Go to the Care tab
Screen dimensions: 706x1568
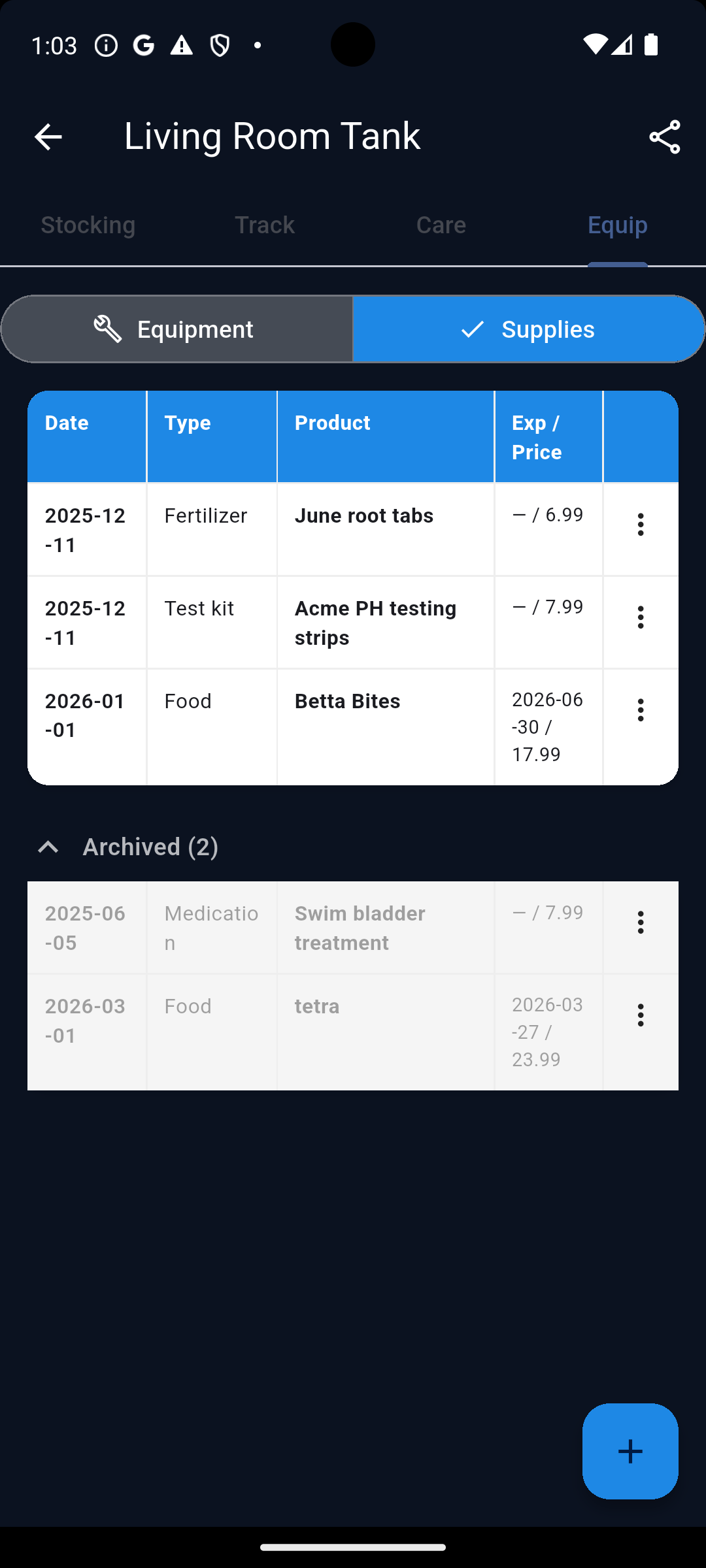tap(441, 225)
